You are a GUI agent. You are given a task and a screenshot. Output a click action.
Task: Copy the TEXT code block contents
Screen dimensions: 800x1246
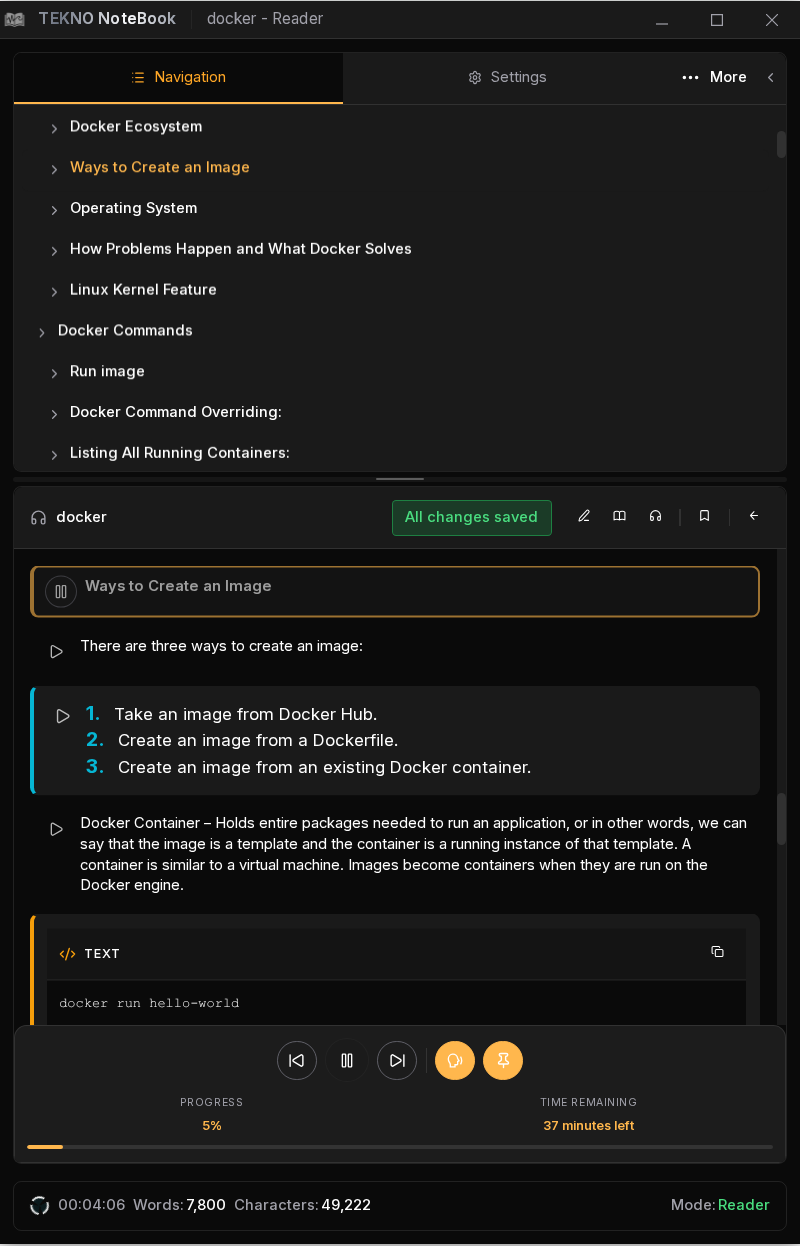point(717,952)
